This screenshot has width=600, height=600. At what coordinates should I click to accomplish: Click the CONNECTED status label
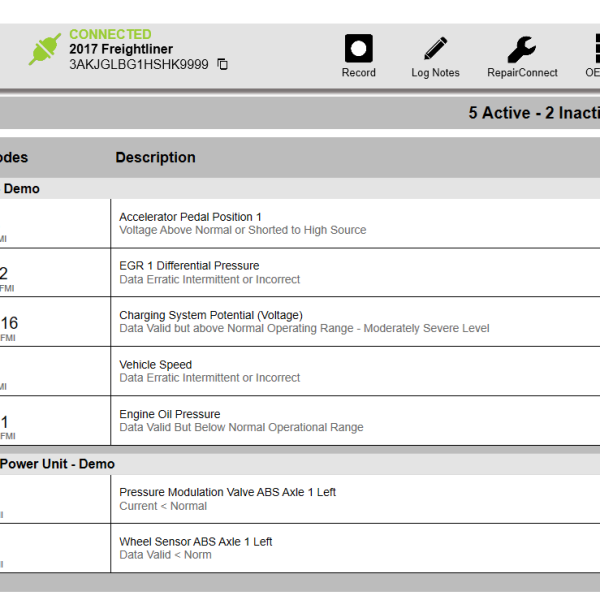[110, 34]
